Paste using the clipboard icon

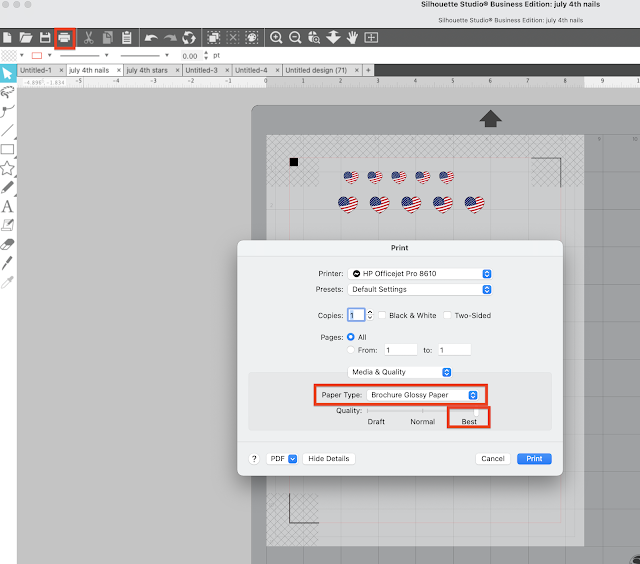(x=127, y=38)
